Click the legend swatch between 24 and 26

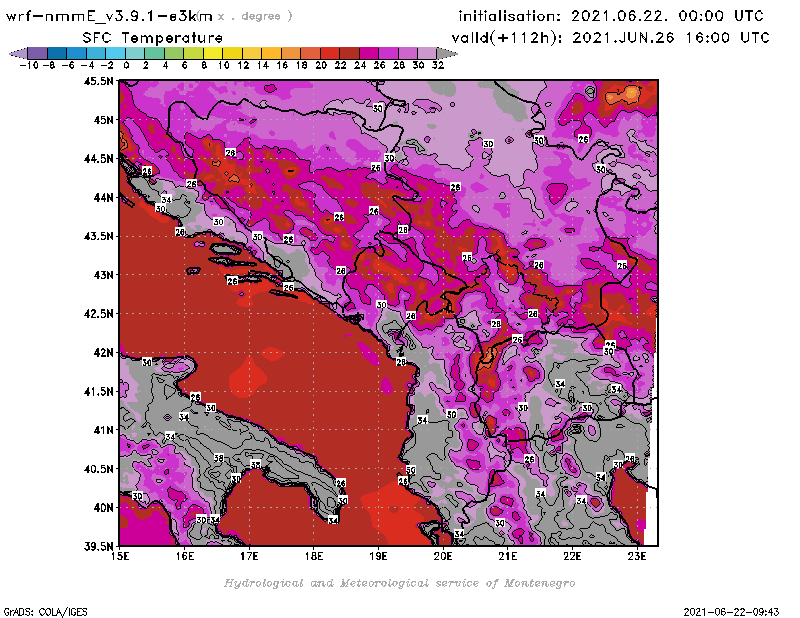[x=369, y=53]
